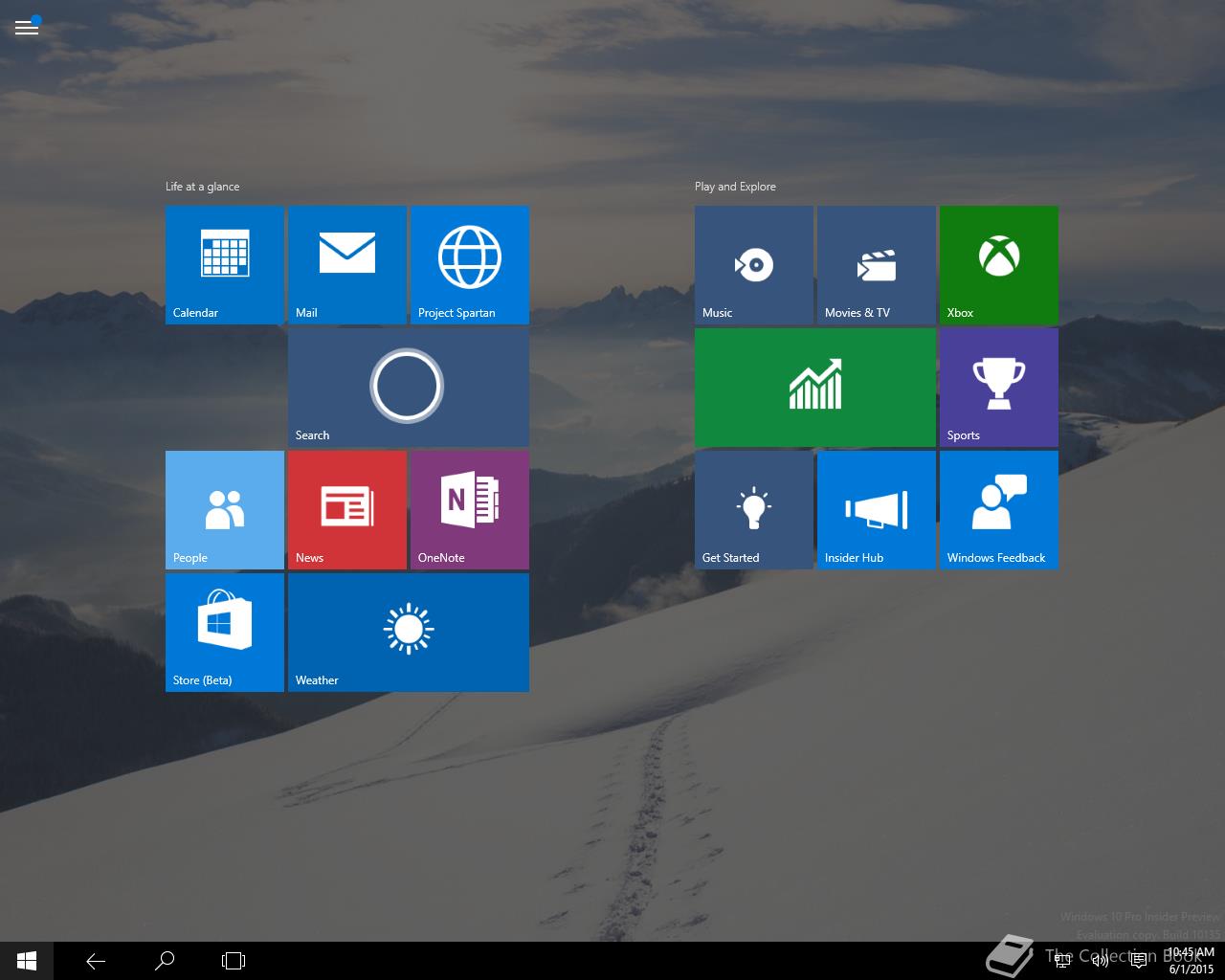Launch the Xbox tile
The width and height of the screenshot is (1225, 980).
pos(999,265)
